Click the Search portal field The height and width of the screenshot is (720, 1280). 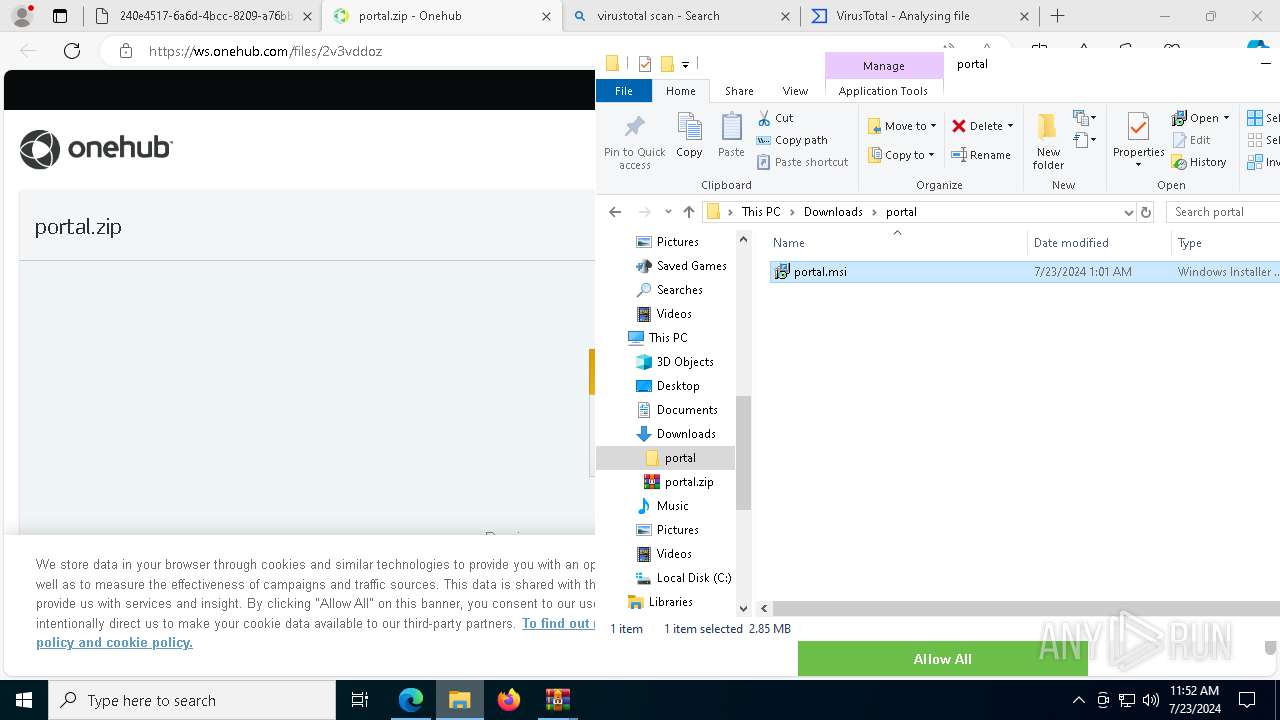click(x=1223, y=212)
